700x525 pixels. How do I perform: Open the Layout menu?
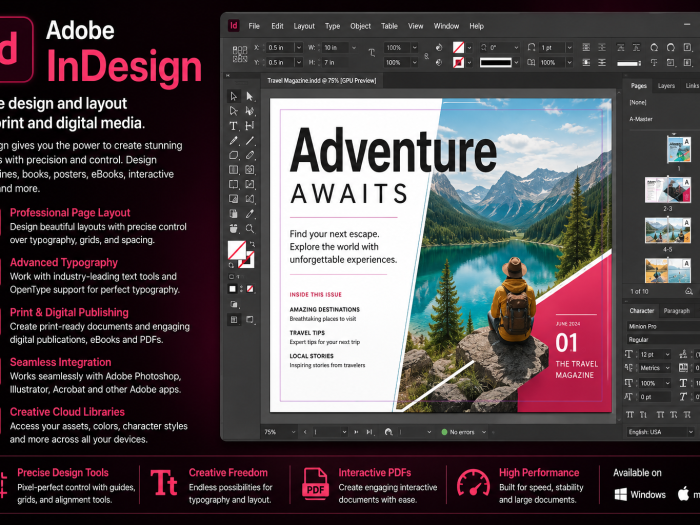click(304, 26)
